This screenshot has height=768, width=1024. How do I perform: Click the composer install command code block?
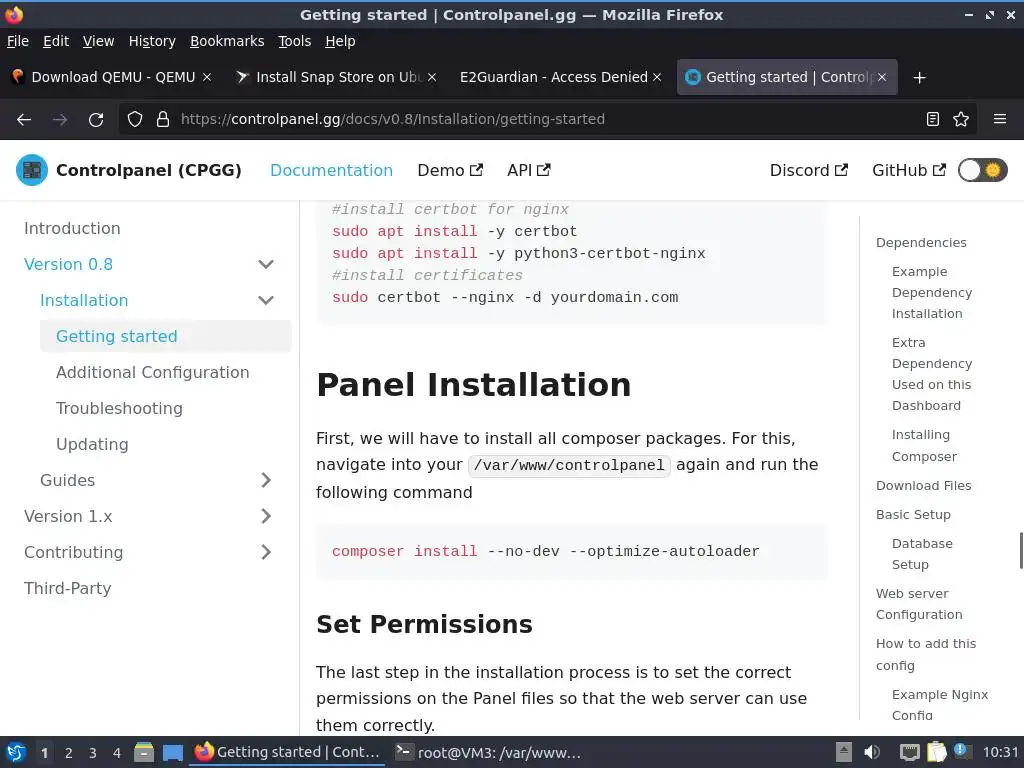571,552
